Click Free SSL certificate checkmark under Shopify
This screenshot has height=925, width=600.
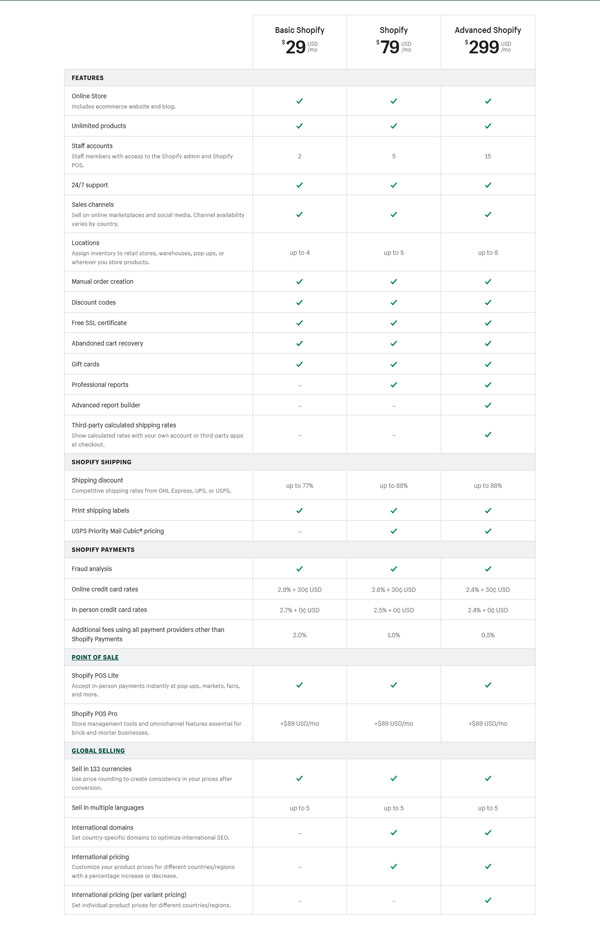click(x=394, y=323)
